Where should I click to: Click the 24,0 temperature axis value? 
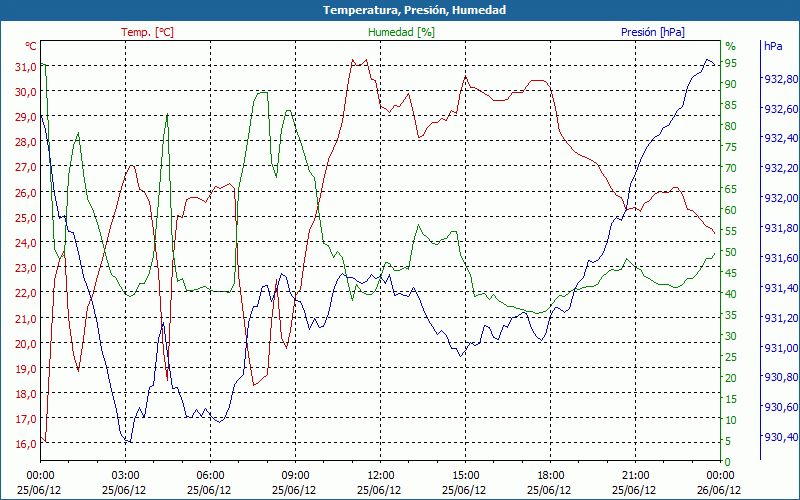click(x=26, y=243)
